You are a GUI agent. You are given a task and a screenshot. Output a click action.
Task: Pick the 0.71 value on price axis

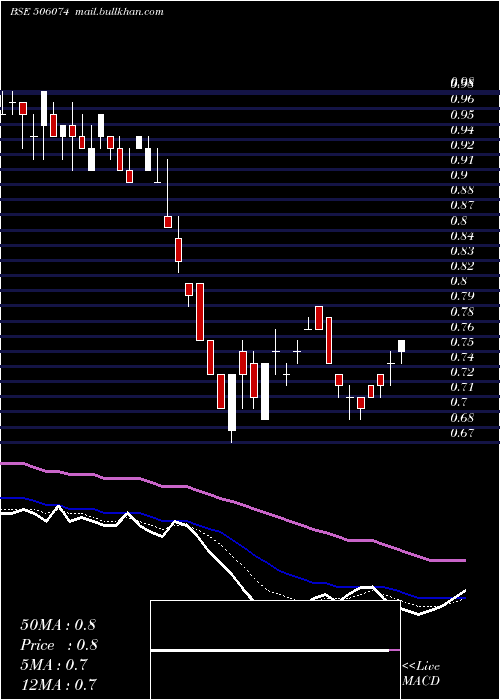(x=462, y=387)
